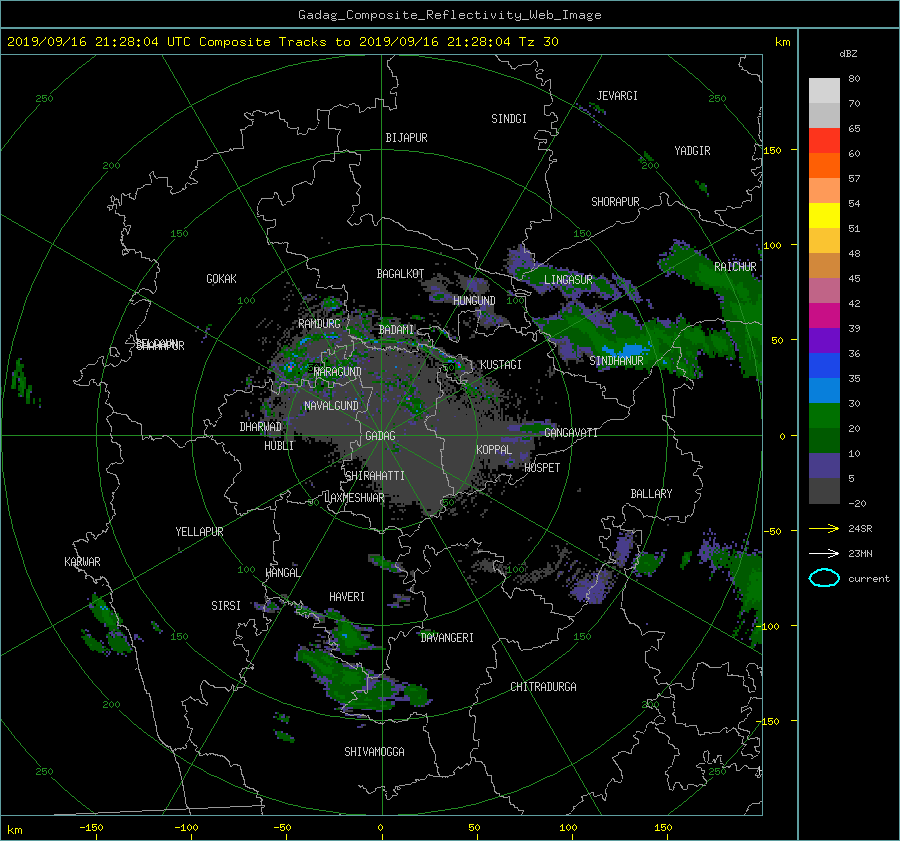
Task: Click the SHIRAHATTI label
Action: pos(375,476)
